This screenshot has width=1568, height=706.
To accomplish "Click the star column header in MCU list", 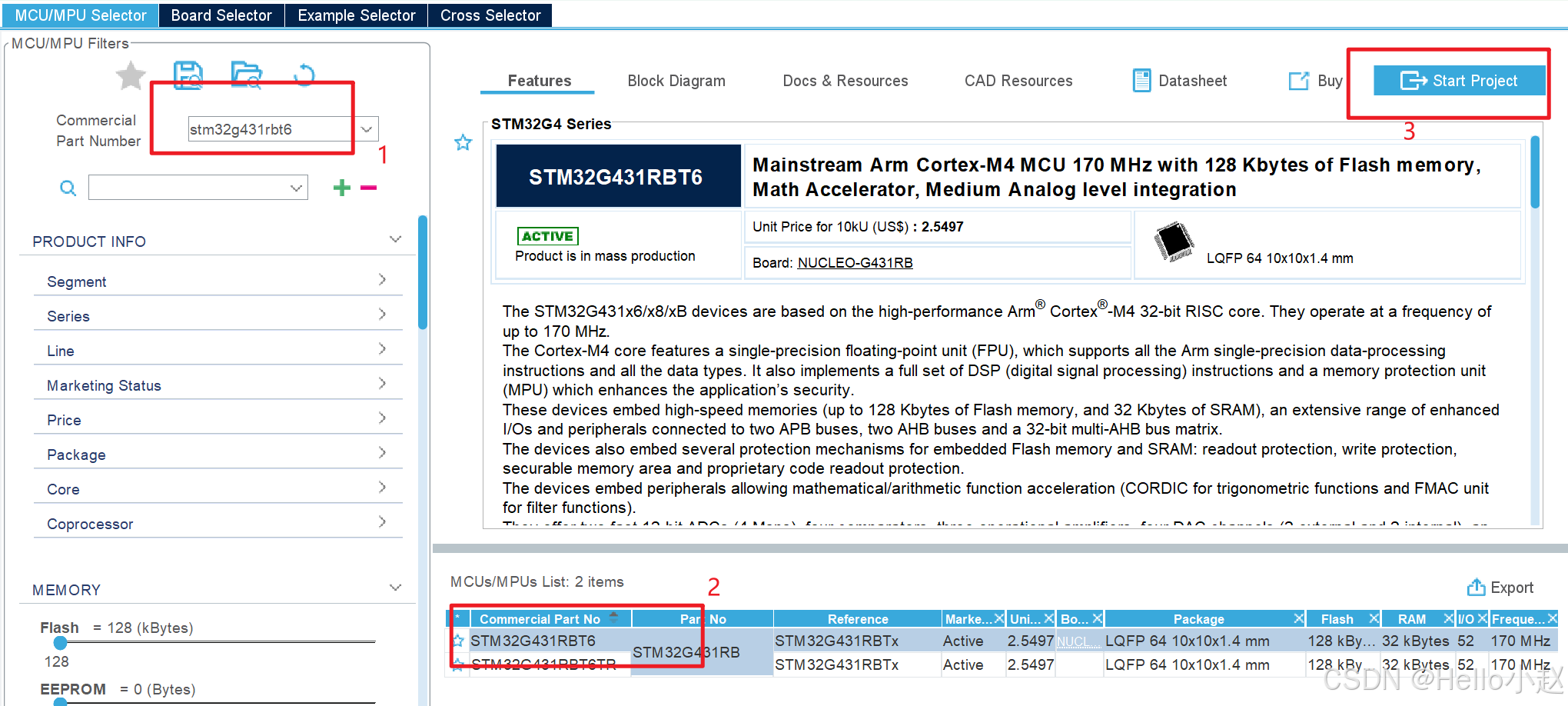I will (458, 618).
